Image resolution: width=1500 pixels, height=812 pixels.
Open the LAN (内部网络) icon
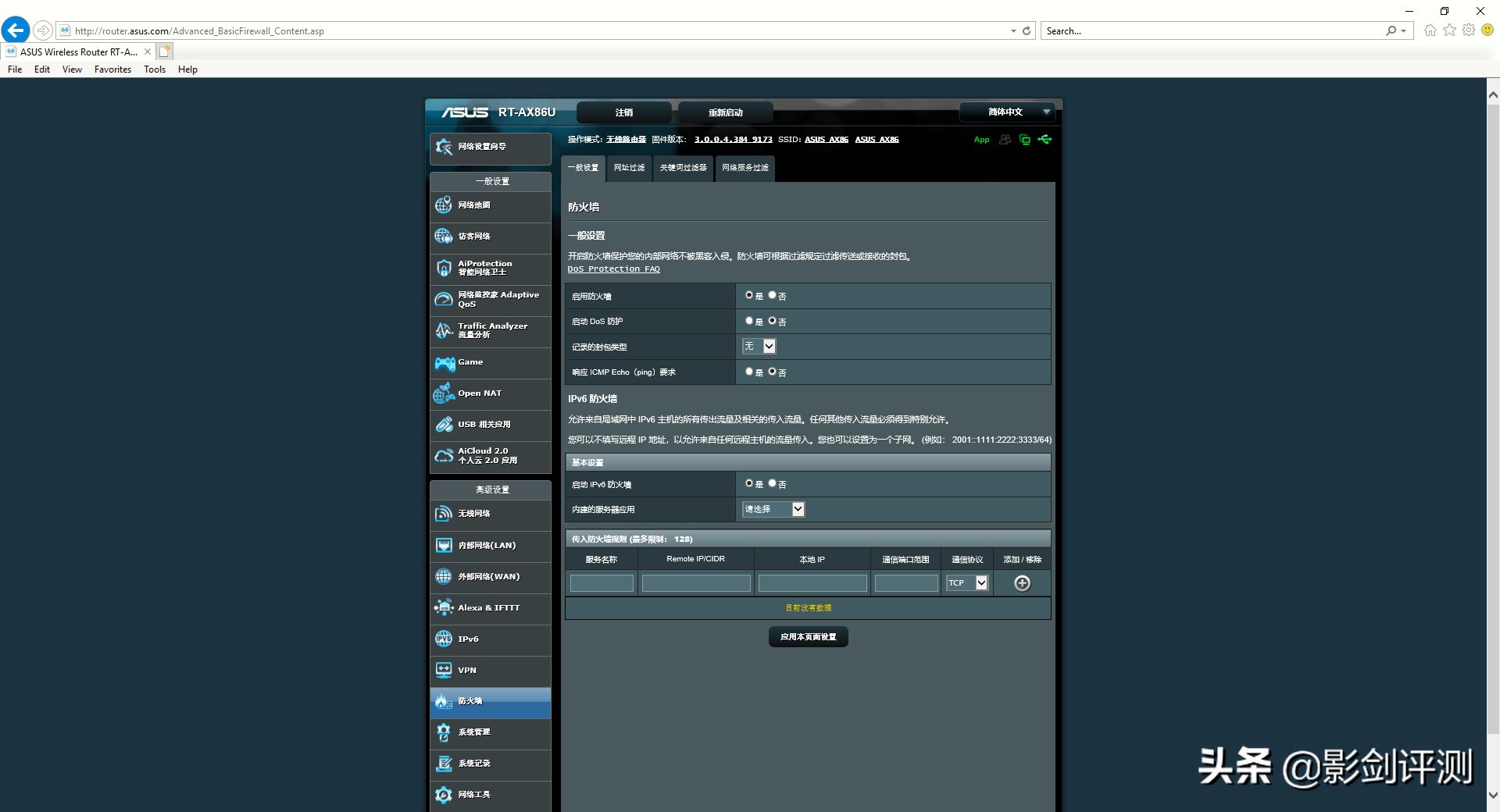[444, 545]
